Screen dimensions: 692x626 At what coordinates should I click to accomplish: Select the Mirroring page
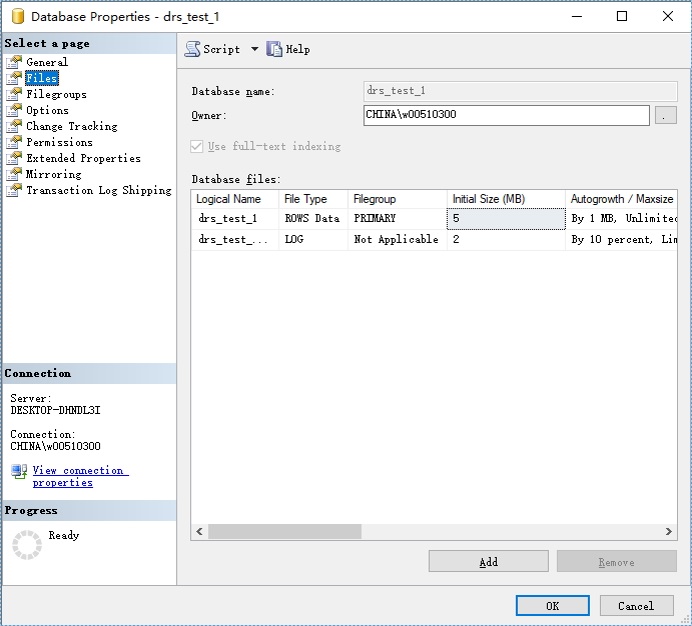tap(53, 174)
